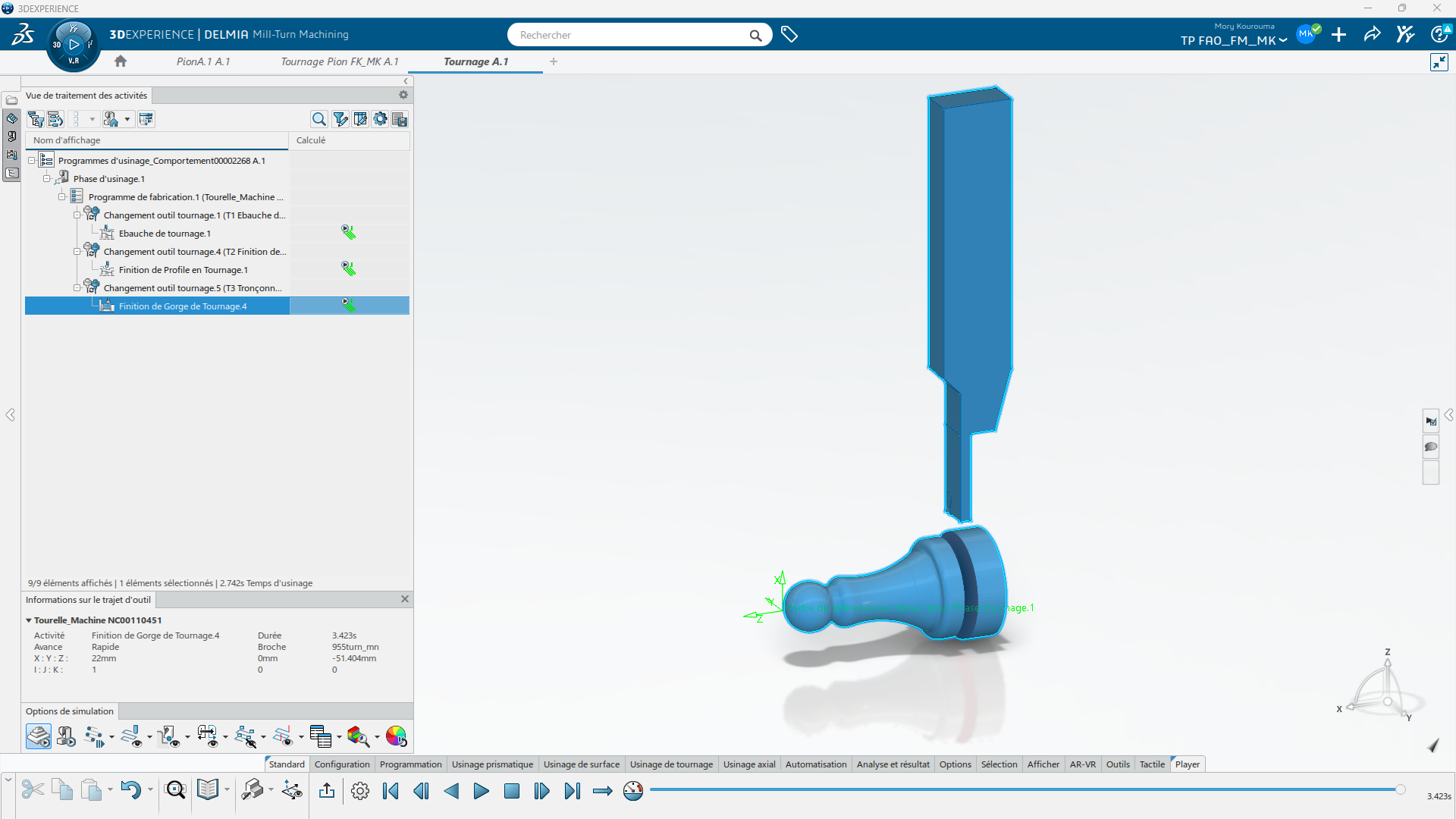Open the compass play button at top left
The width and height of the screenshot is (1456, 819).
point(74,45)
